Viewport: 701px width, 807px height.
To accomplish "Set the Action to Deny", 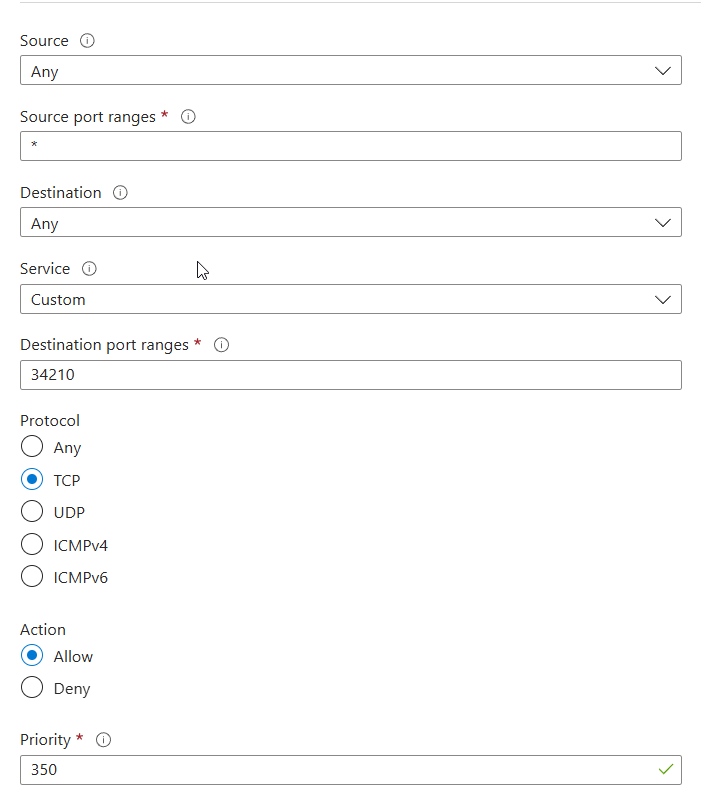I will click(32, 688).
